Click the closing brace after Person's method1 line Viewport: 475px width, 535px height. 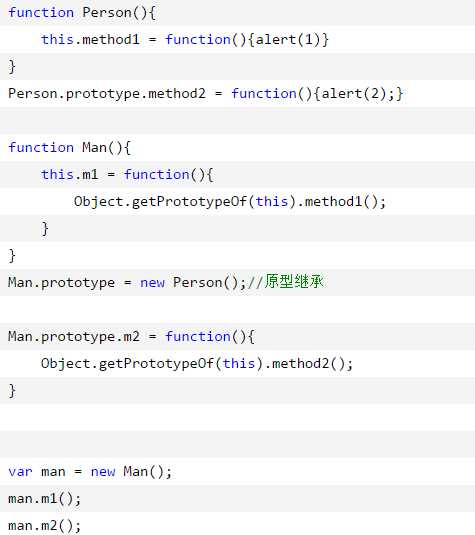pyautogui.click(x=12, y=67)
